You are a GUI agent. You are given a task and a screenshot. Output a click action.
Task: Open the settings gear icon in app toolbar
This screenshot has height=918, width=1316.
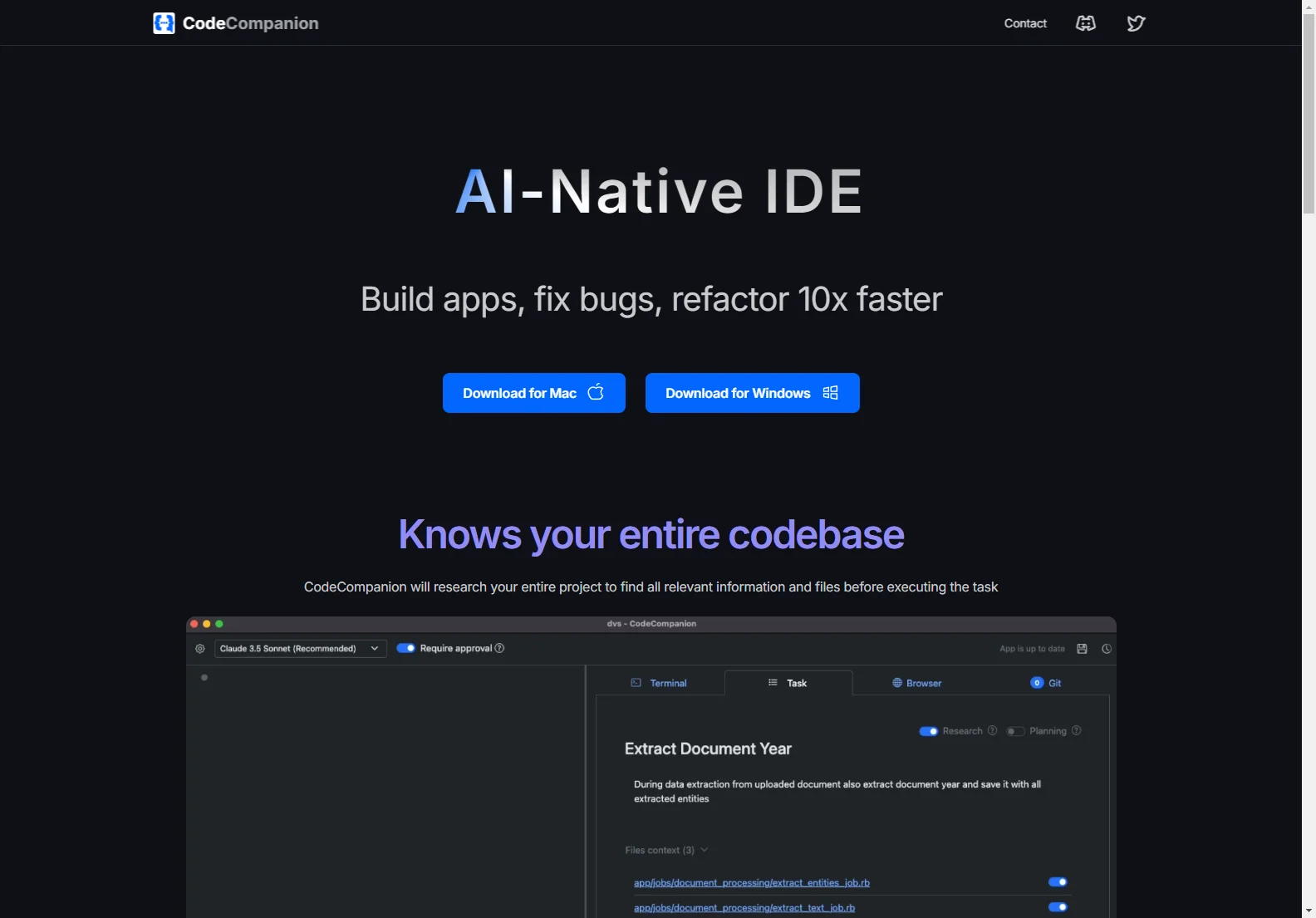click(x=200, y=649)
